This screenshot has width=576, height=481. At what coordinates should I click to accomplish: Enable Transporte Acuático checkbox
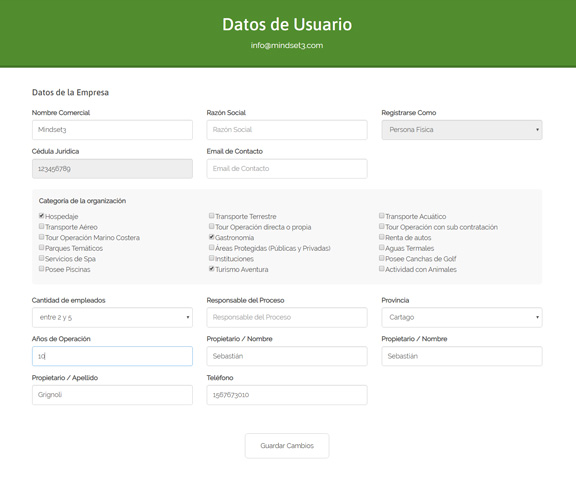(382, 216)
